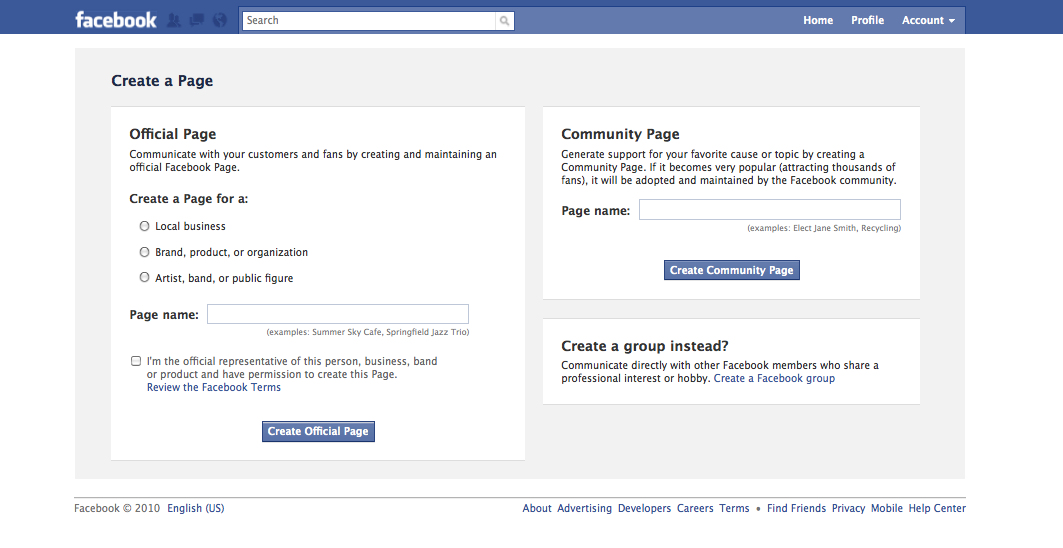Click the Create a Page heading
Screen dimensions: 1063x548
(x=162, y=81)
